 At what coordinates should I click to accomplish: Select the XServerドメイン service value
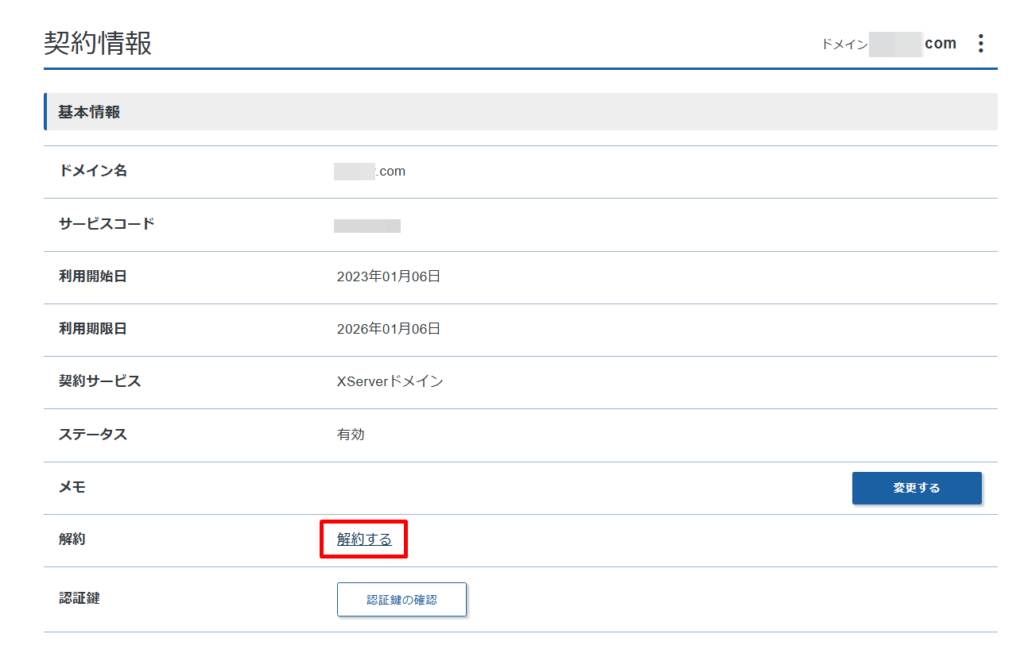[x=390, y=382]
